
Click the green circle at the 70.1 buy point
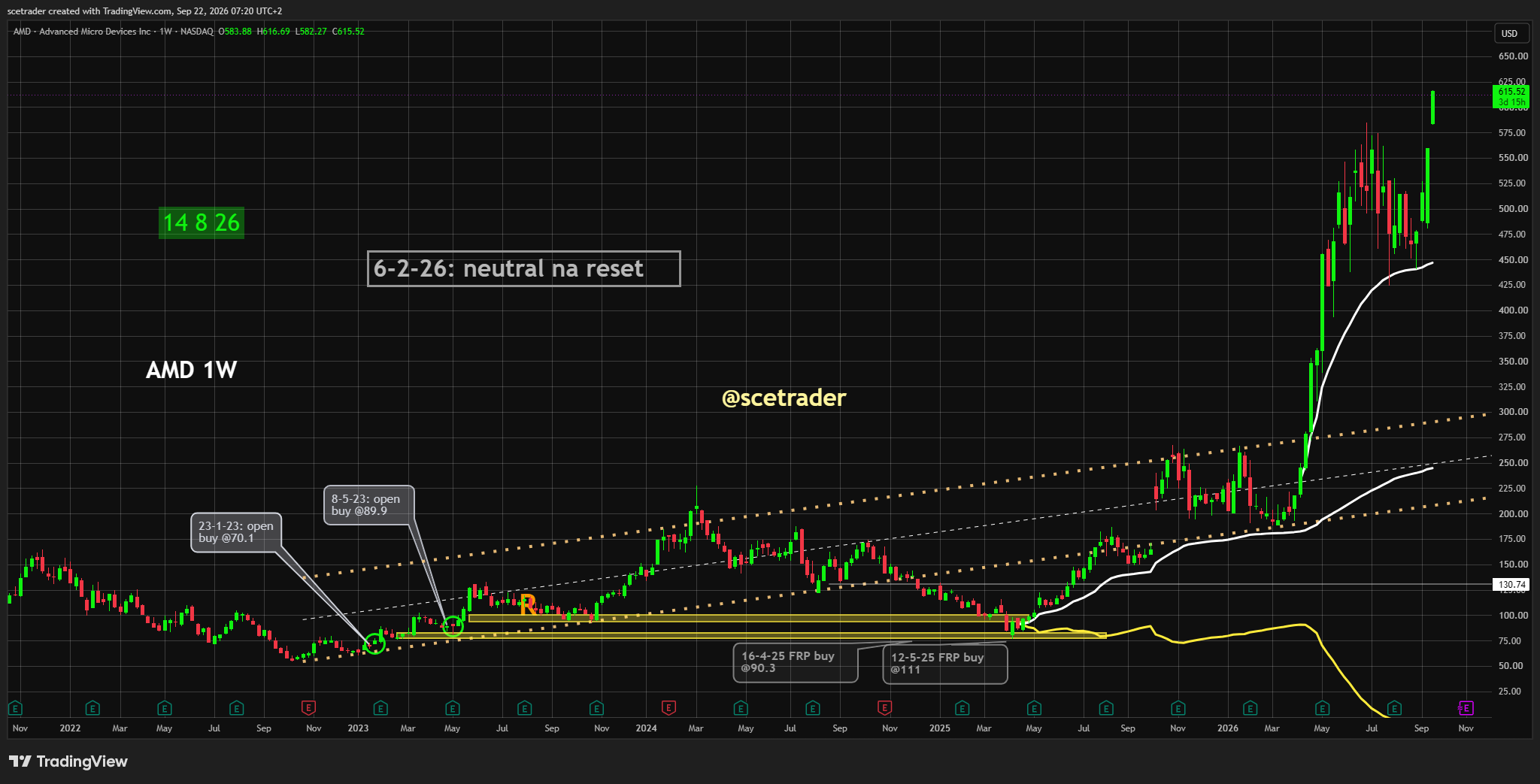[x=374, y=643]
